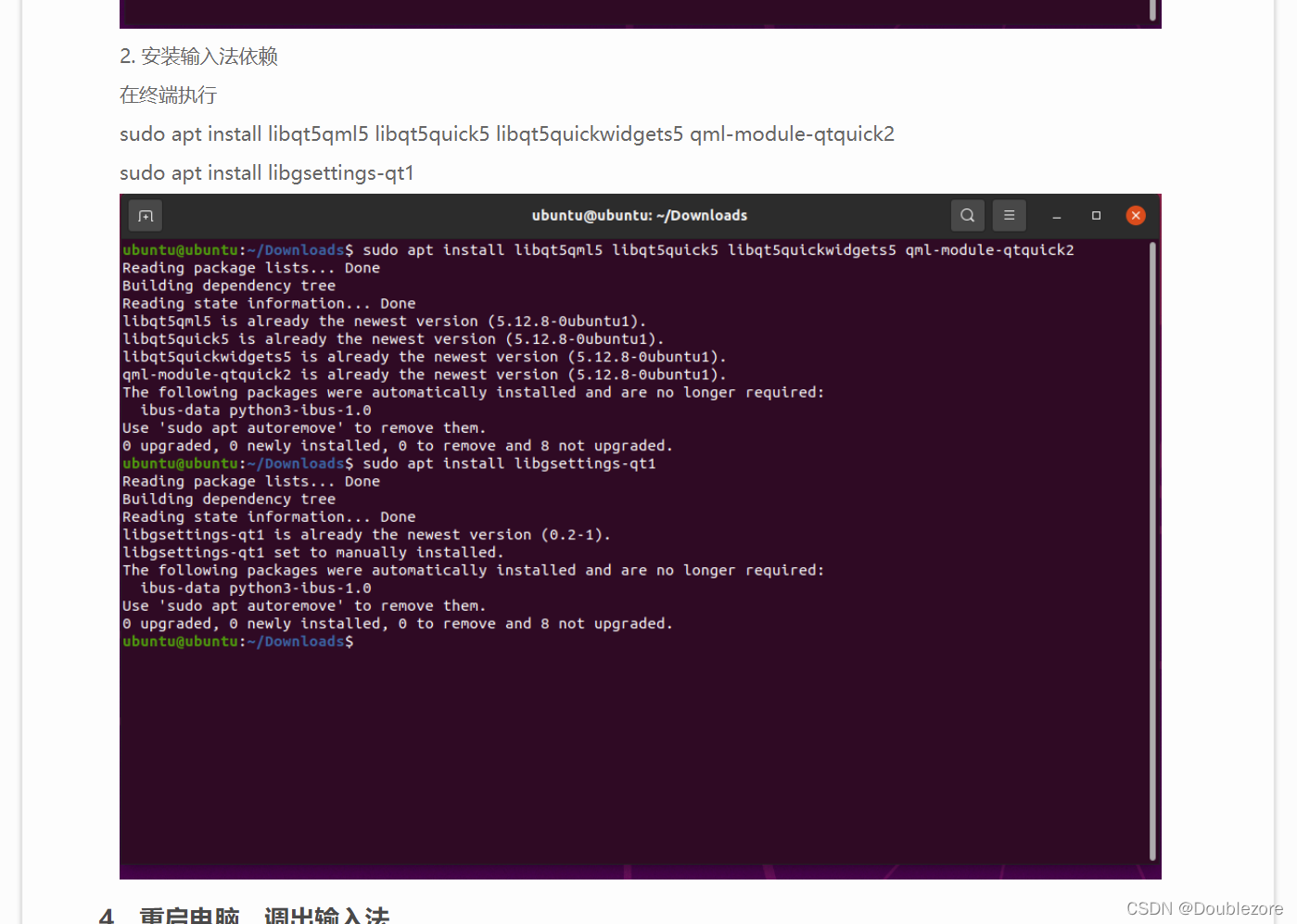
Task: Click the terminal title 'ubuntu@ubuntu: ~/Downloads'
Action: tap(640, 216)
